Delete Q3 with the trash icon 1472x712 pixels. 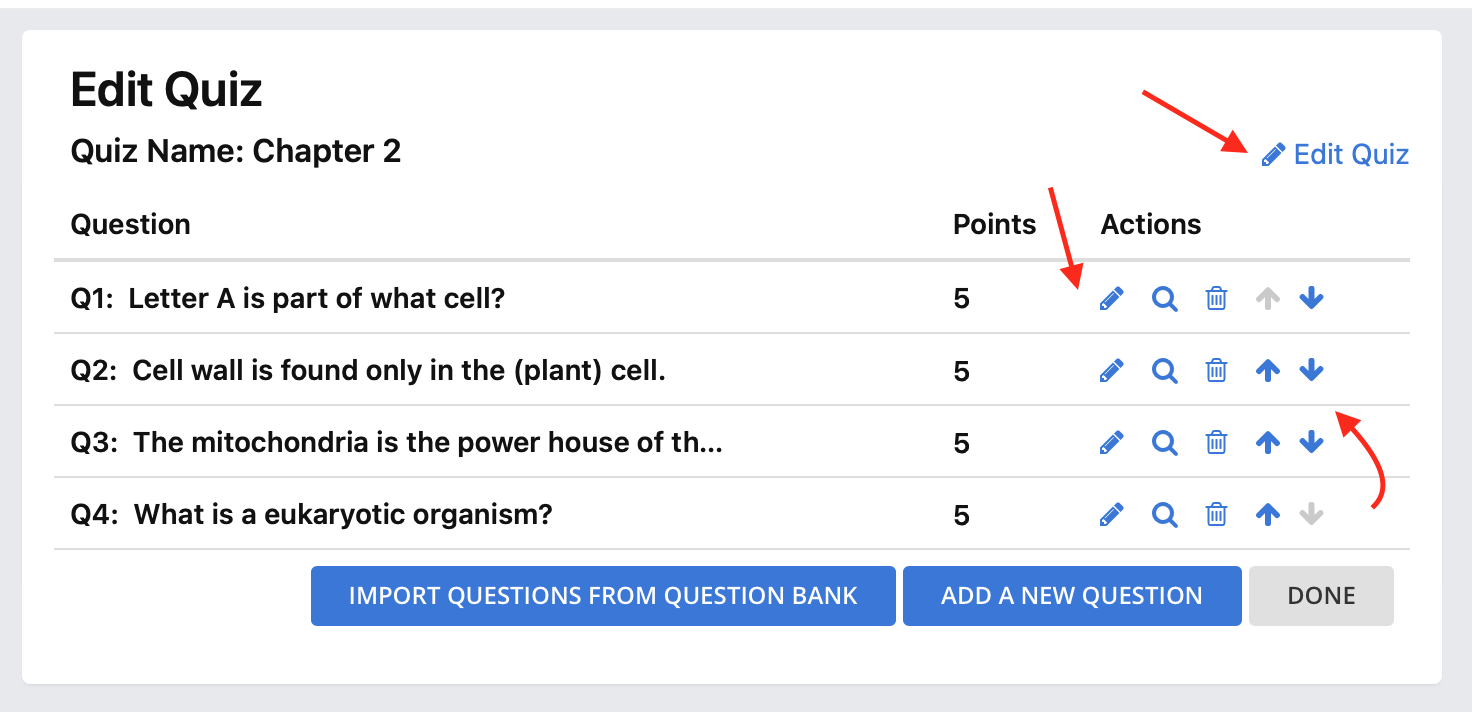pos(1216,442)
